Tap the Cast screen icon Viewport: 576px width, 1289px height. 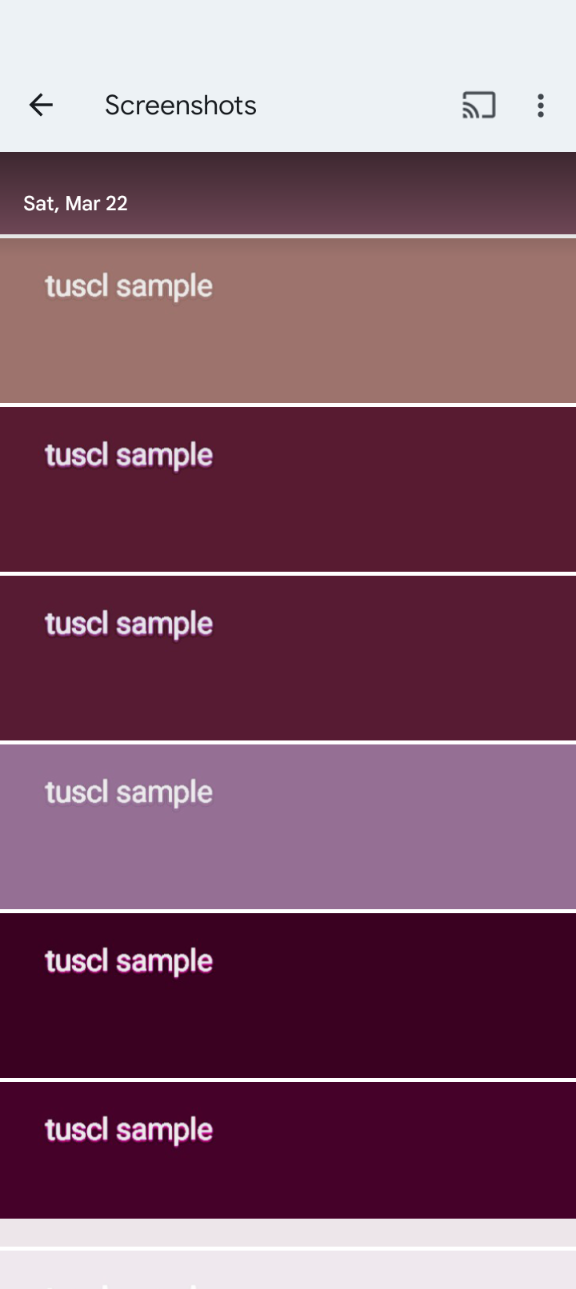[479, 105]
